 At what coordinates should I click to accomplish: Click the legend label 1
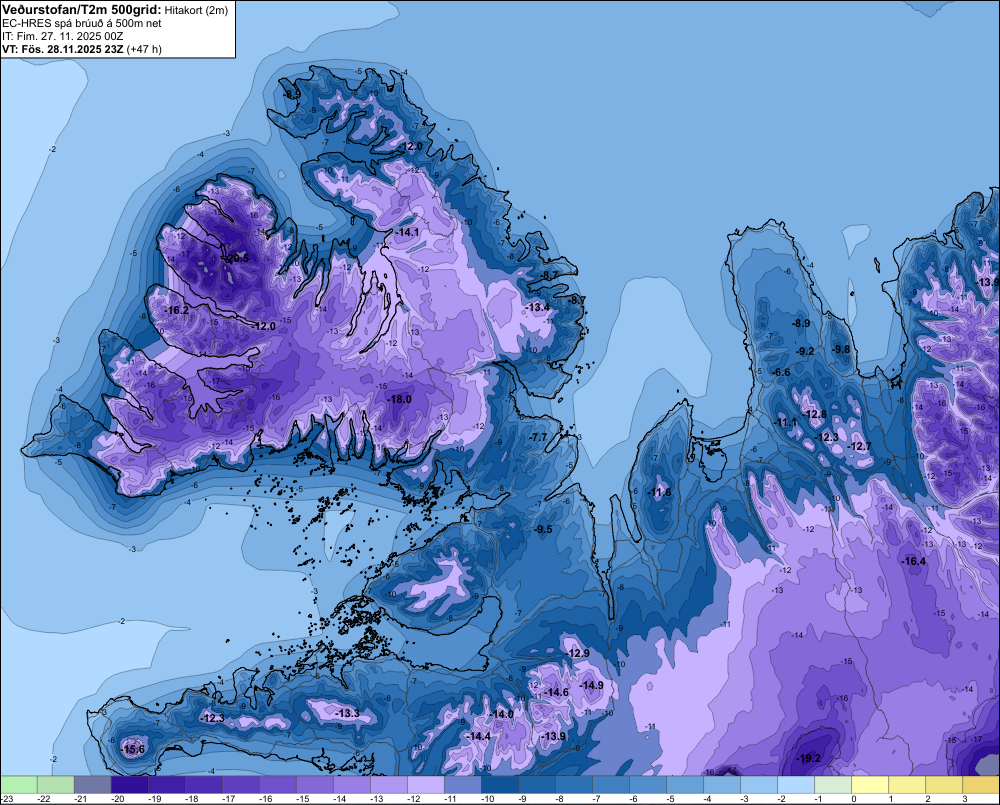click(x=891, y=799)
